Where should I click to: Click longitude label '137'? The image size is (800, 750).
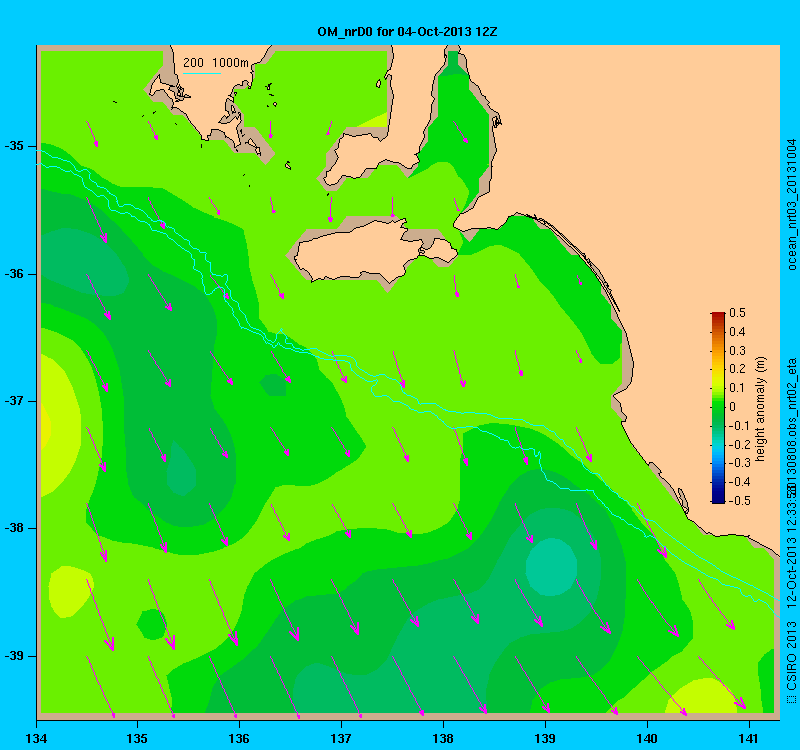pyautogui.click(x=341, y=738)
